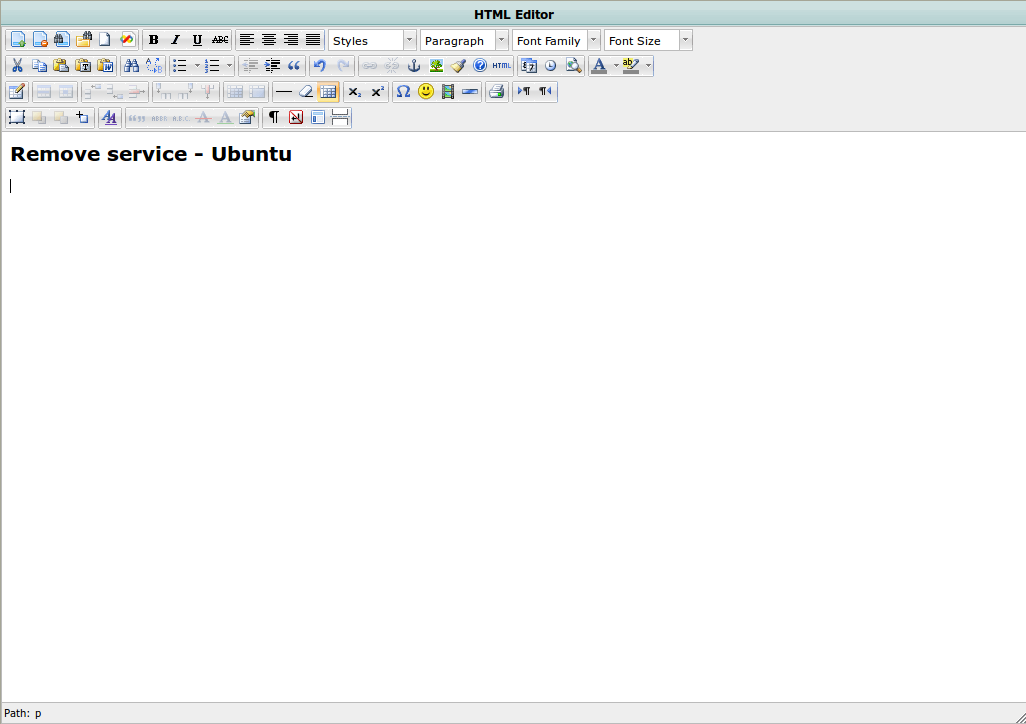Open the Paragraph format dropdown
This screenshot has height=724, width=1026.
point(464,41)
